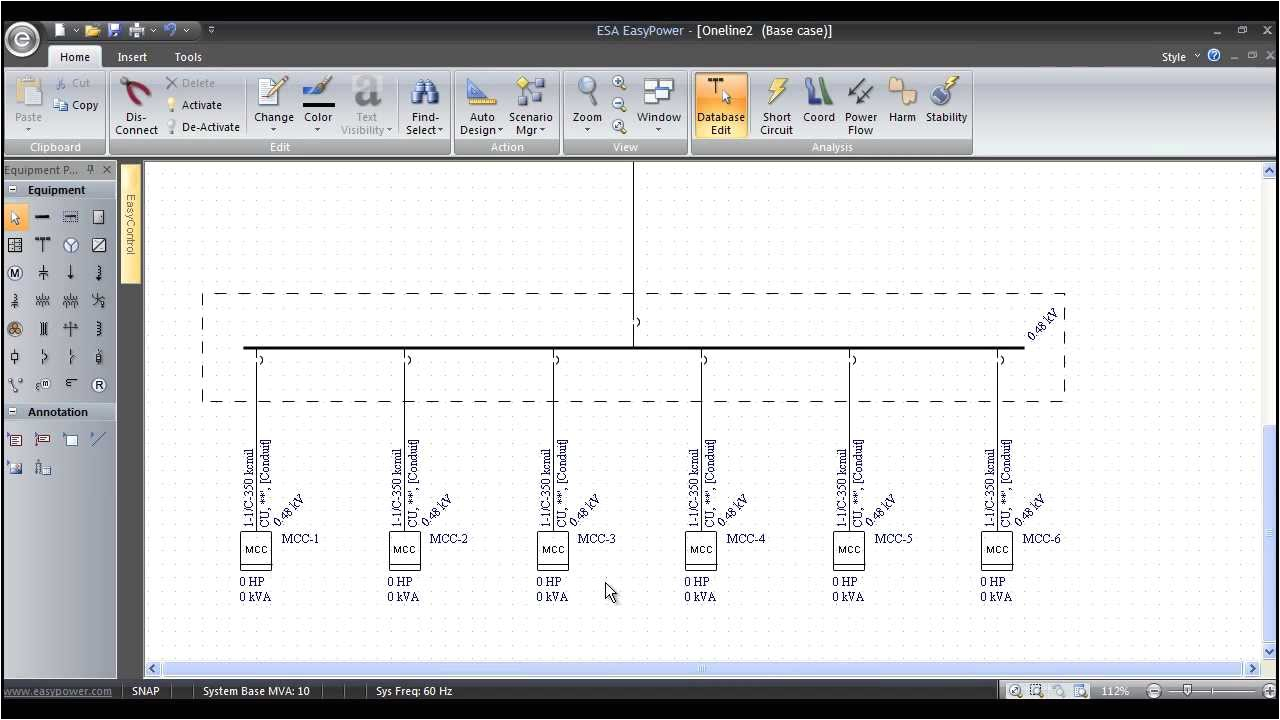The width and height of the screenshot is (1280, 720).
Task: Select the Dis-Connect tool
Action: pyautogui.click(x=136, y=105)
